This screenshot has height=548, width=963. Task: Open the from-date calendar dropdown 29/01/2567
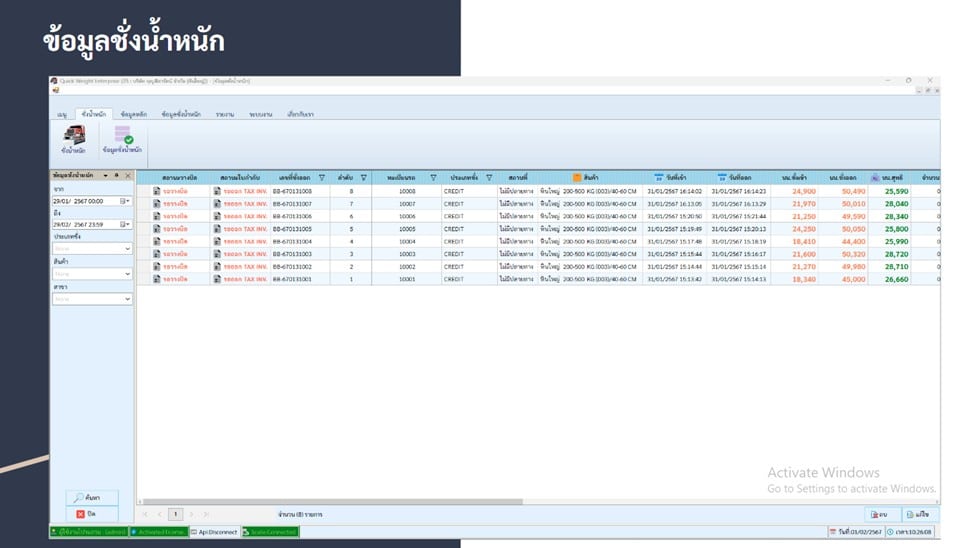(x=125, y=201)
